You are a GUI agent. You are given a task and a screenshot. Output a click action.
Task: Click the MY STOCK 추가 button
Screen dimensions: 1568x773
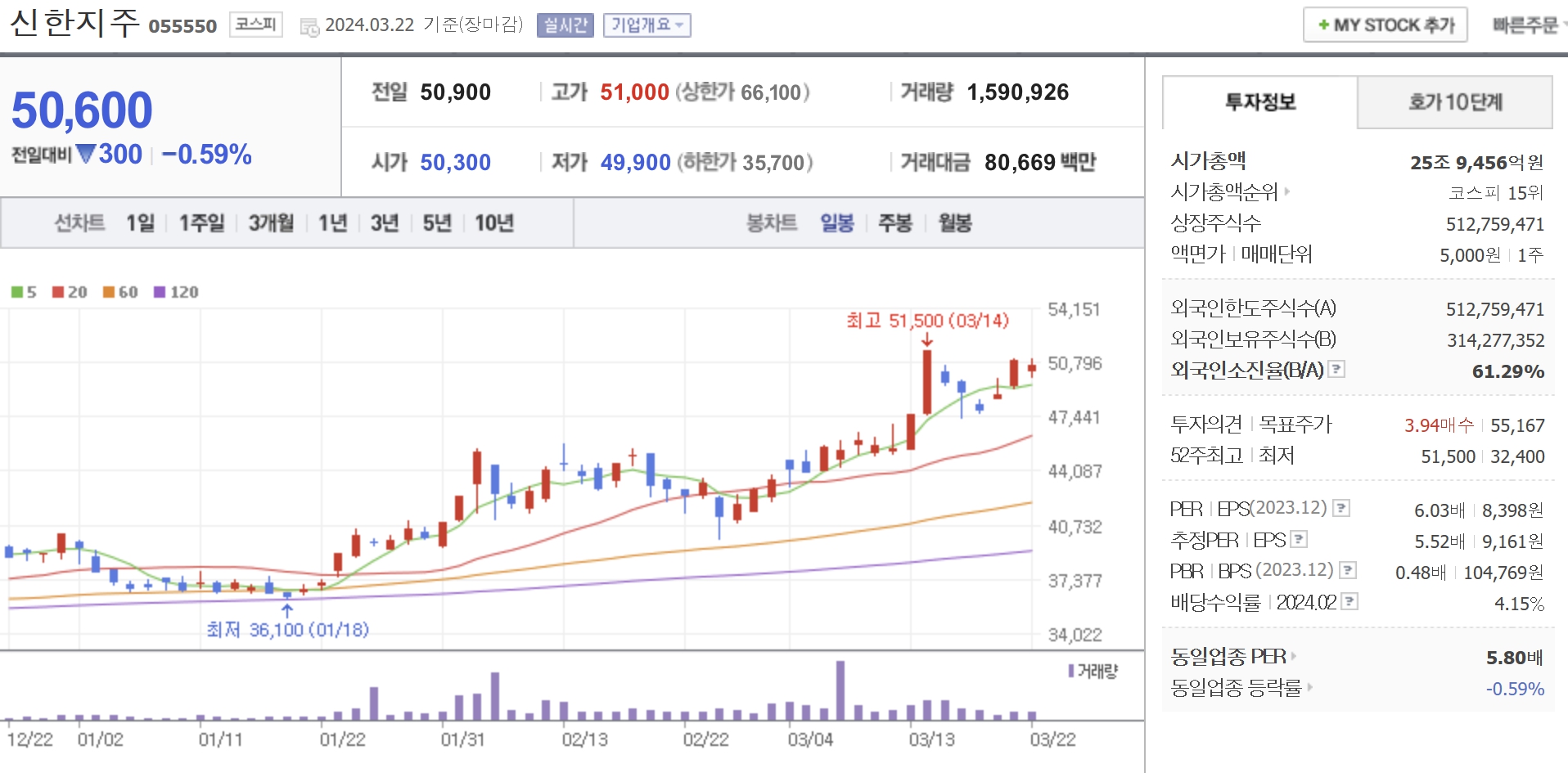coord(1386,25)
